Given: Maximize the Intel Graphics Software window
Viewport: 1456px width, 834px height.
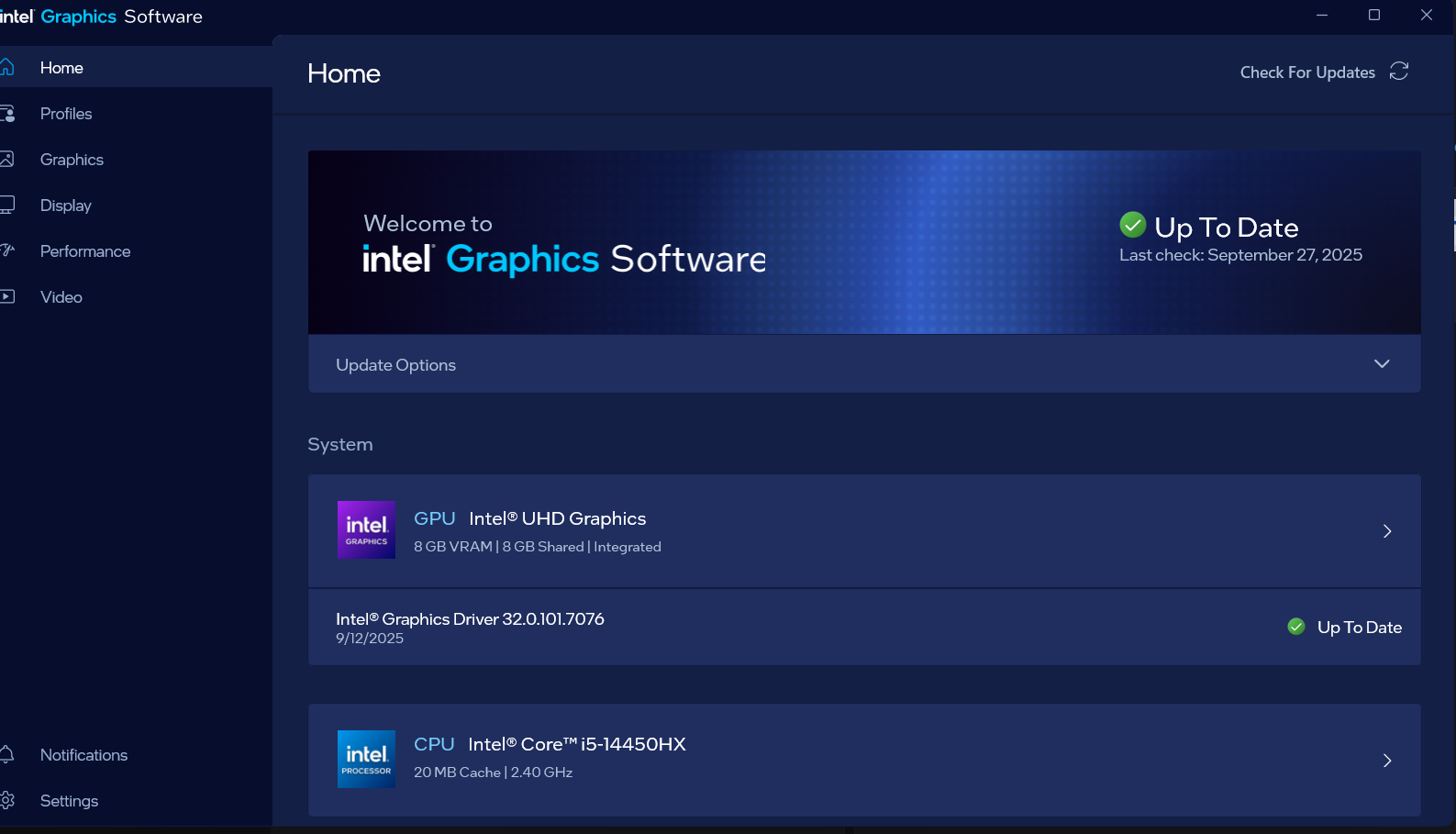Looking at the screenshot, I should click(1374, 15).
